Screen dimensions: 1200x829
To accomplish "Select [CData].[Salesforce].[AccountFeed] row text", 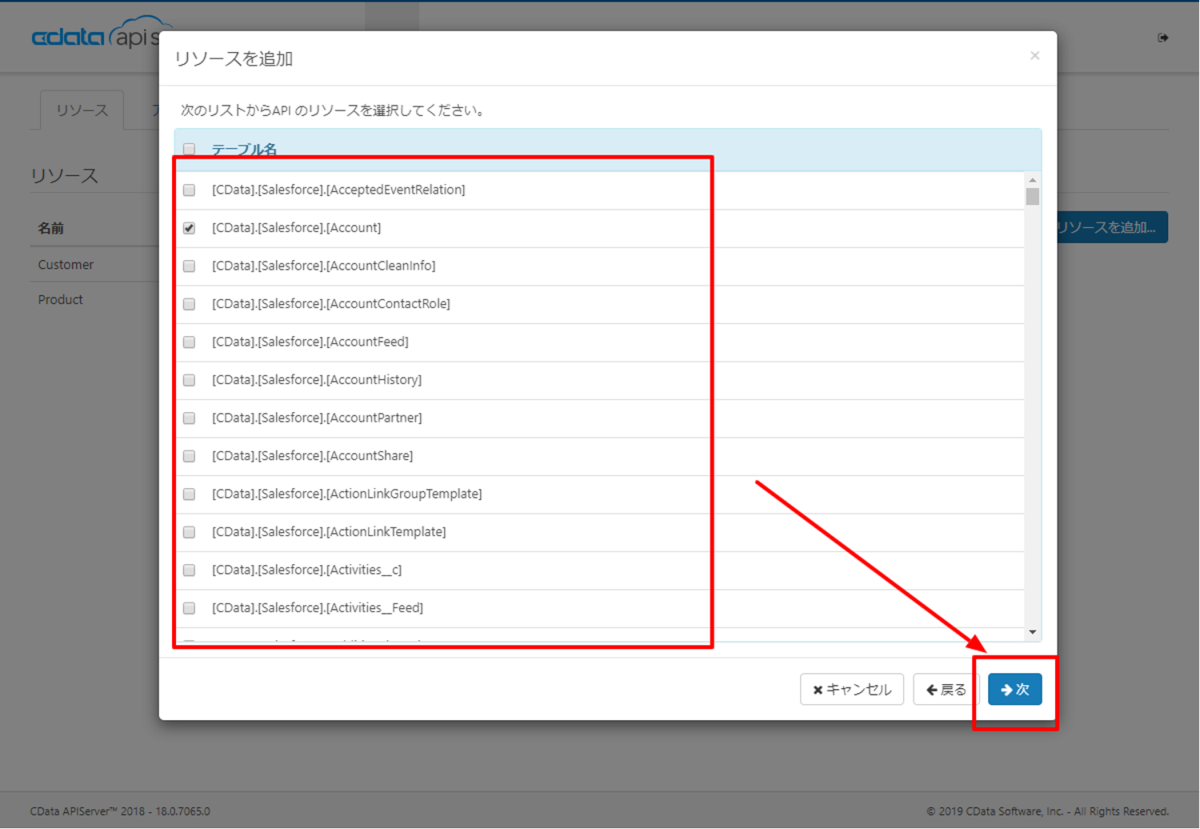I will coord(310,342).
